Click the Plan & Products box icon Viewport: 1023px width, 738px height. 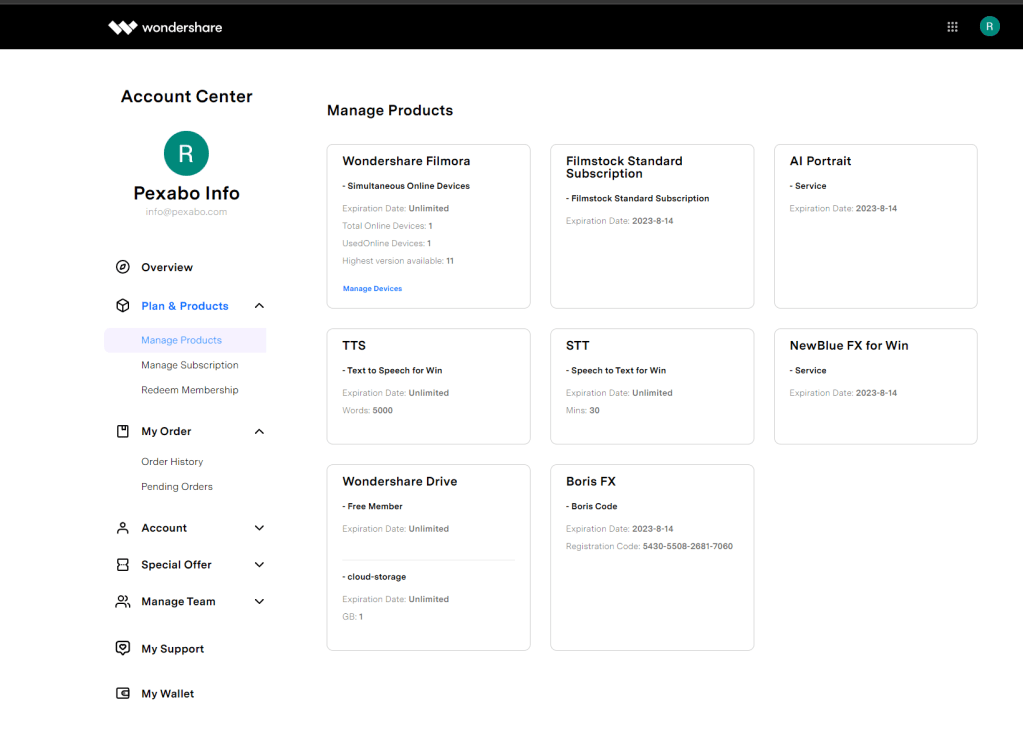tap(123, 305)
